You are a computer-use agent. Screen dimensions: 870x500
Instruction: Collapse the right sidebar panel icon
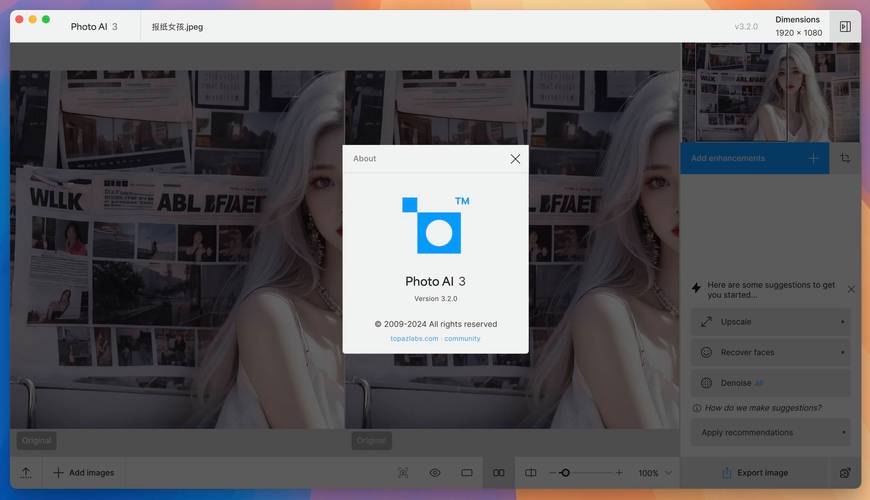[x=845, y=27]
